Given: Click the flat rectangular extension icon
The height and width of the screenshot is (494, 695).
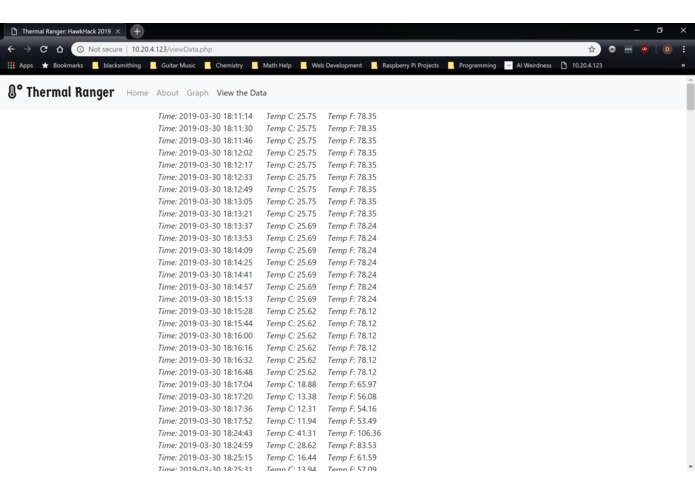Looking at the screenshot, I should point(629,50).
